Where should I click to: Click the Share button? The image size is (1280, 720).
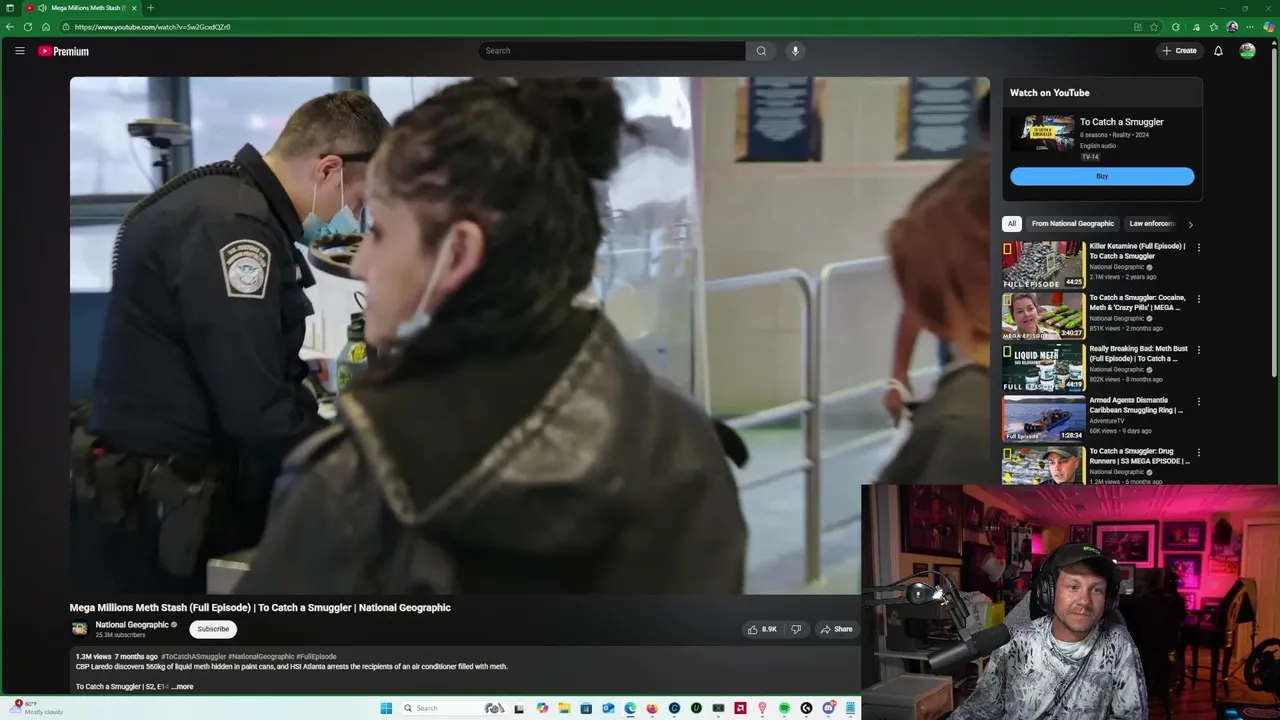[x=836, y=629]
